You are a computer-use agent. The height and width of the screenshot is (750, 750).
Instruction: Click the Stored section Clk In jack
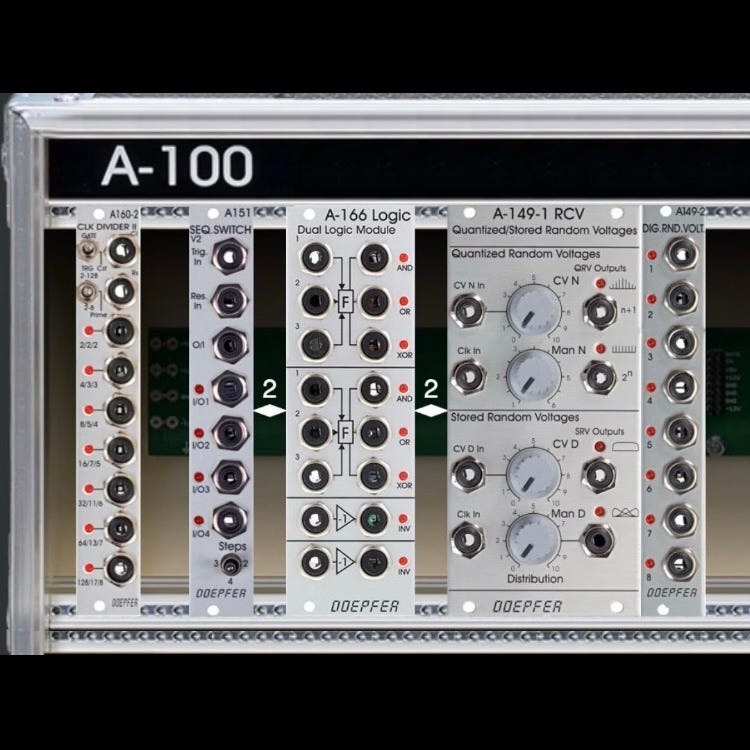pos(468,540)
